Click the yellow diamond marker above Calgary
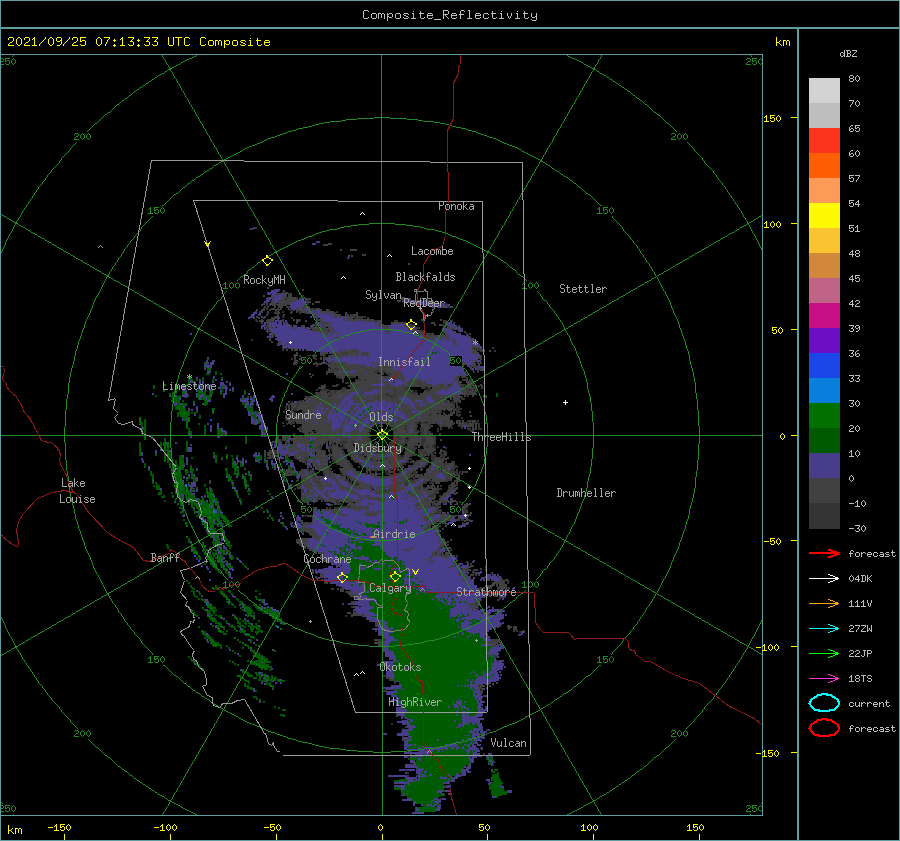Image resolution: width=900 pixels, height=841 pixels. click(x=395, y=576)
